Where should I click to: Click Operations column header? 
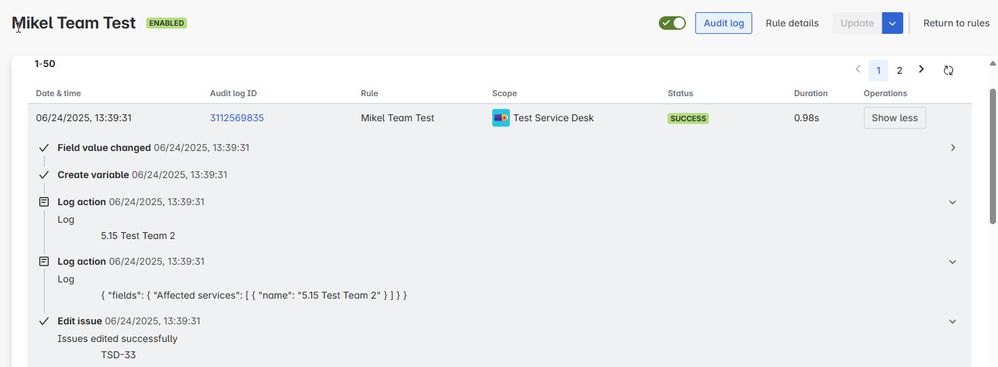coord(885,93)
